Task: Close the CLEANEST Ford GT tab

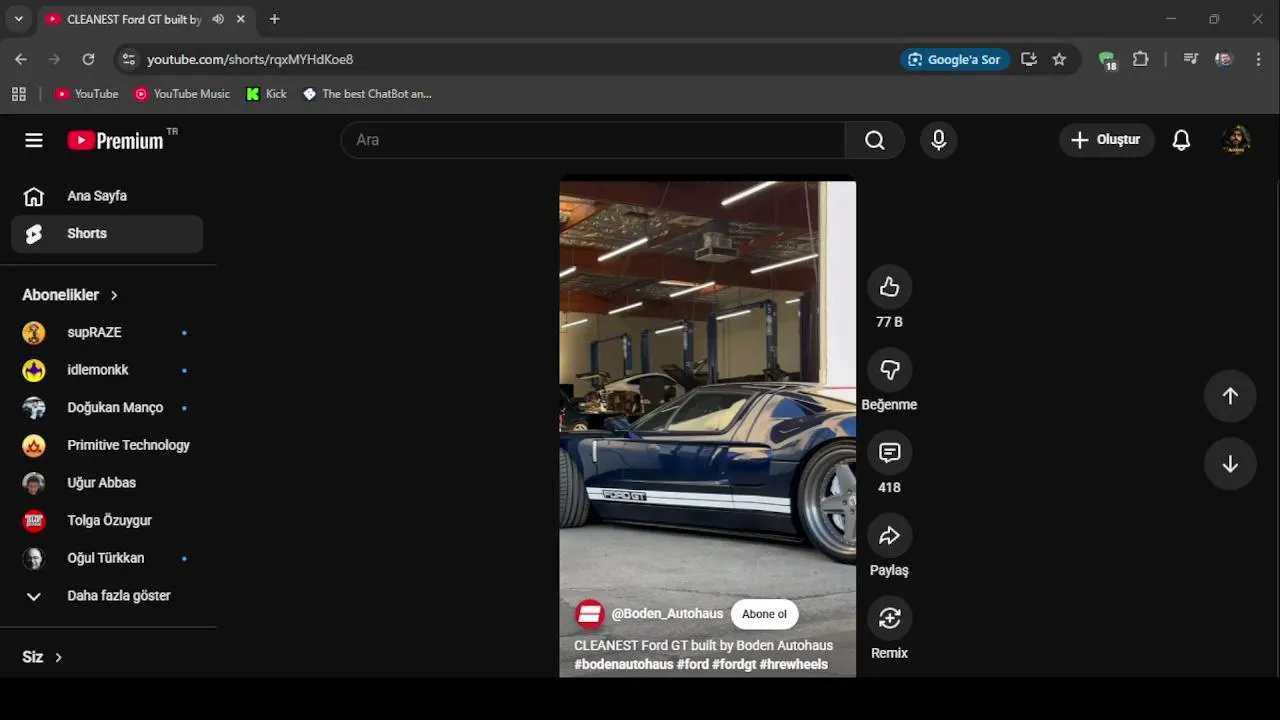Action: [x=241, y=19]
